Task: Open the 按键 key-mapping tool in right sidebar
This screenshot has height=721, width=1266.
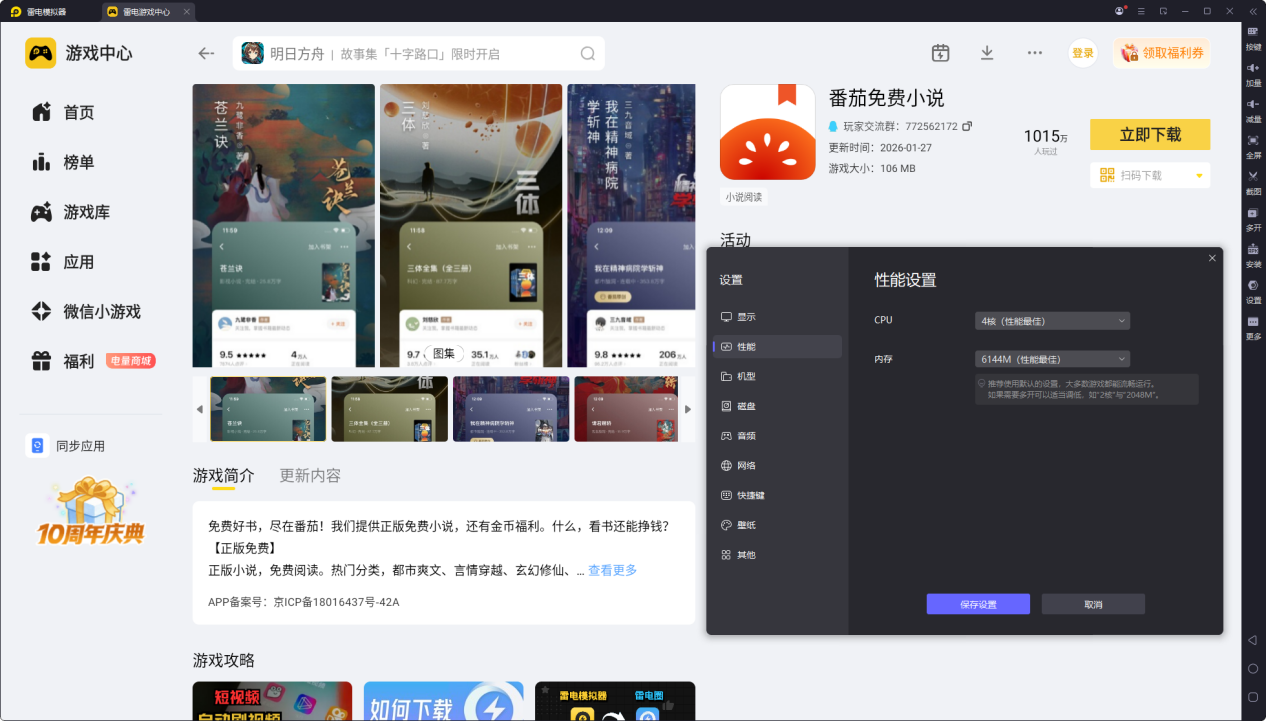Action: [1253, 37]
